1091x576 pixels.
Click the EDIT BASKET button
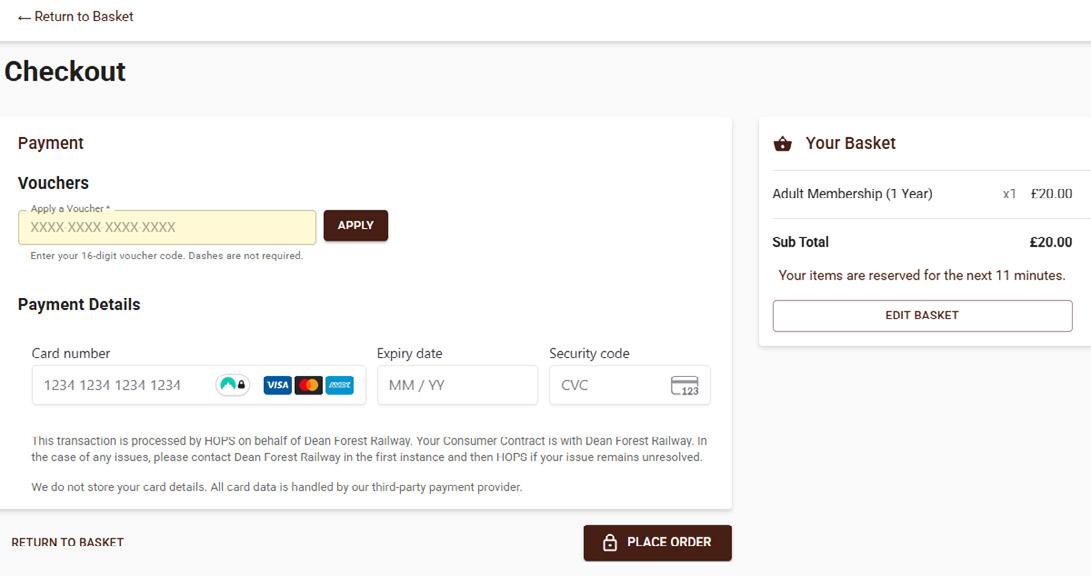pos(922,316)
